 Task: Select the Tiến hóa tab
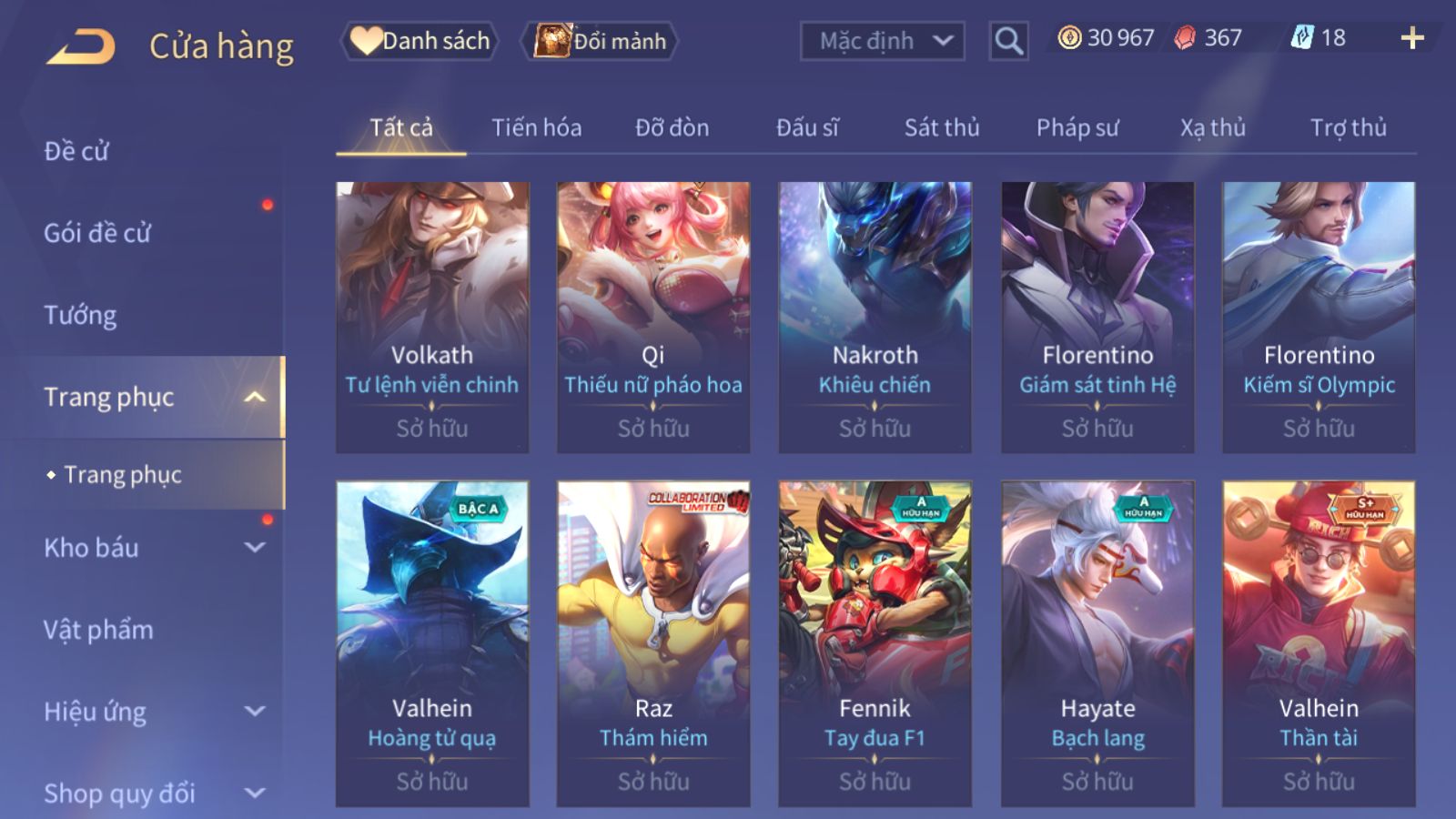coord(537,127)
